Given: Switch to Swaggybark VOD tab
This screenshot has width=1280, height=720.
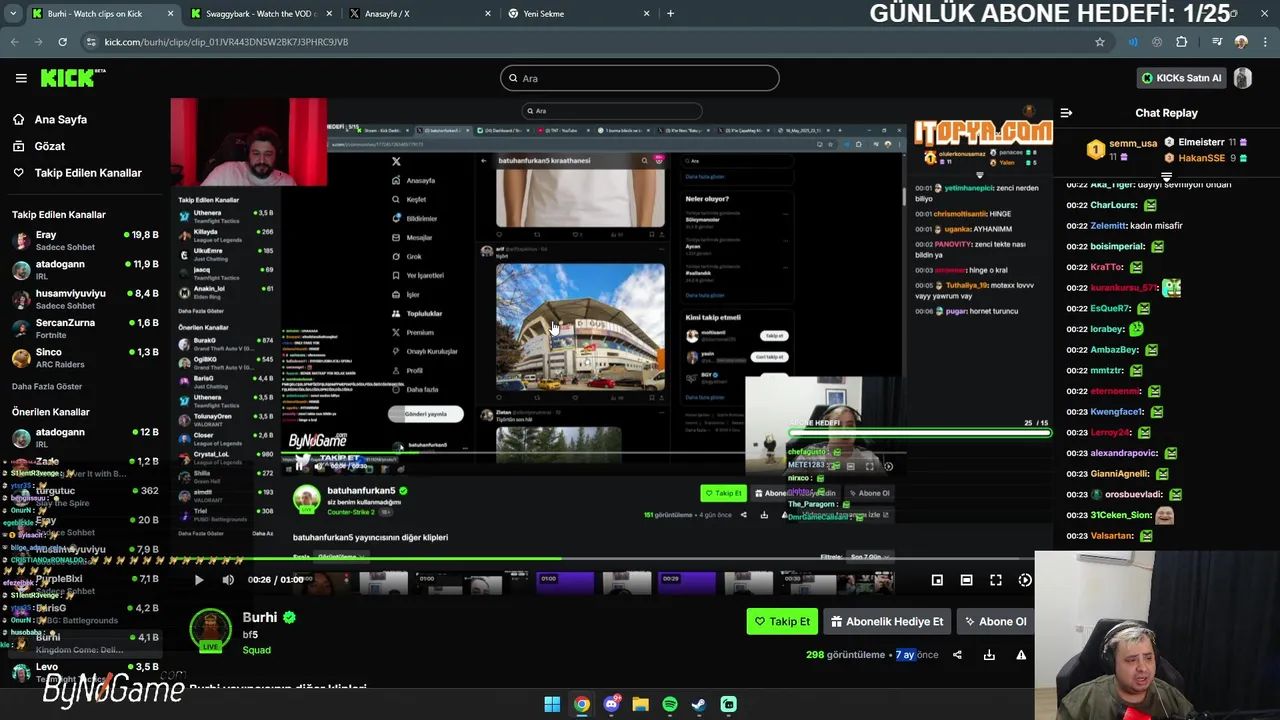Looking at the screenshot, I should [x=260, y=14].
